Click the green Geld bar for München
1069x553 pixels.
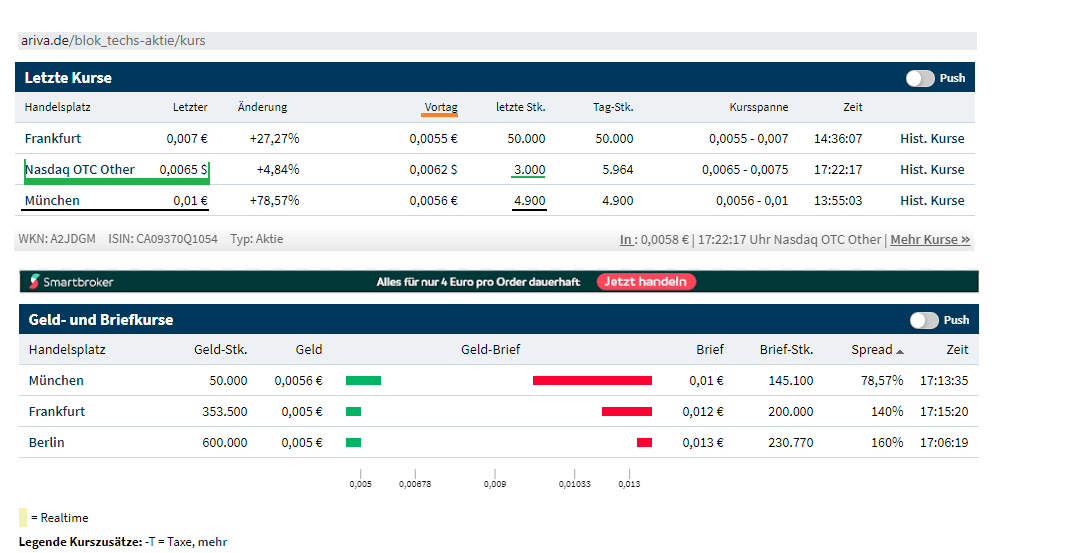coord(363,381)
